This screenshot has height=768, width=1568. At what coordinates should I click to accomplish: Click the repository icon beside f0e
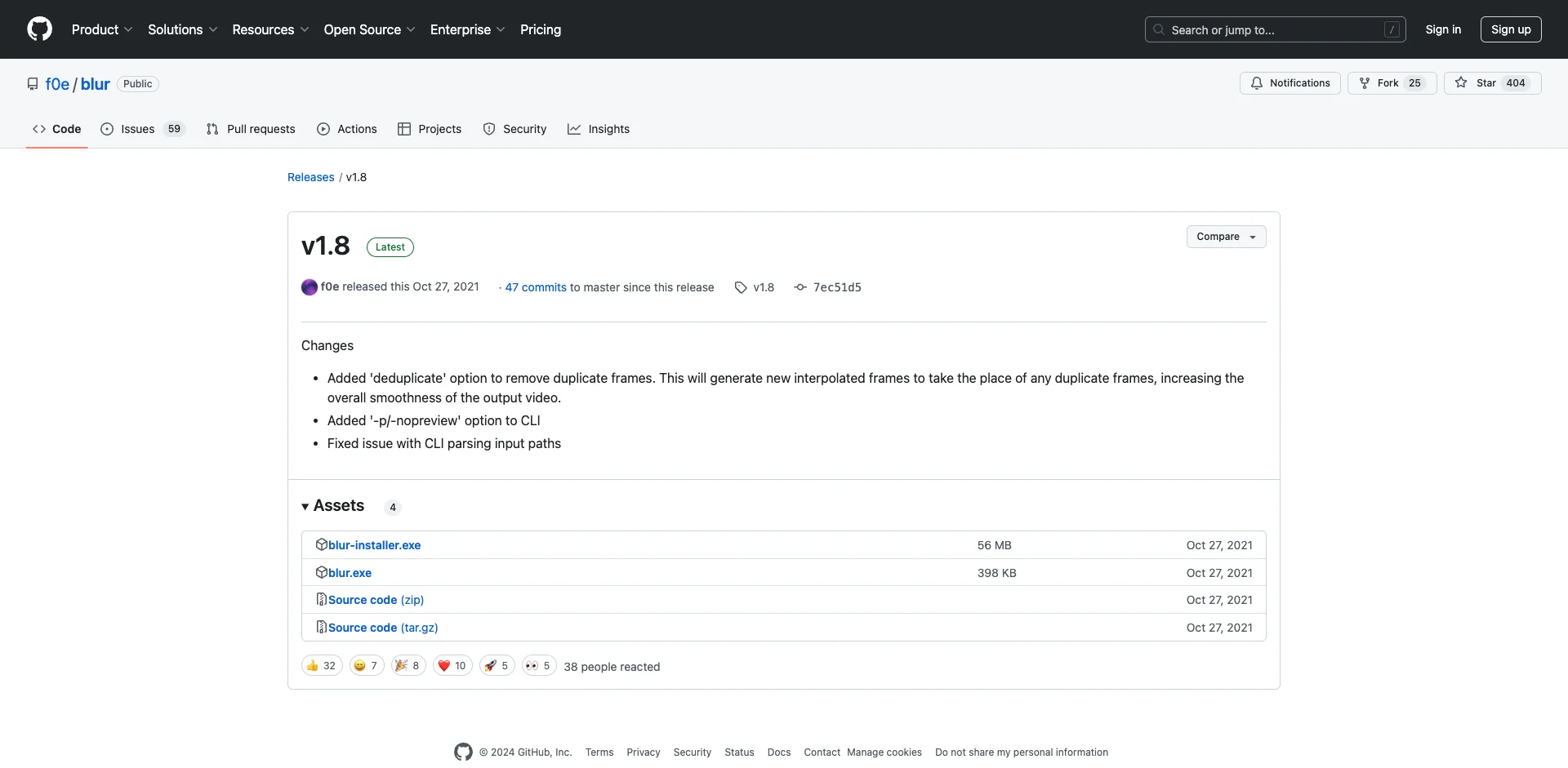point(33,84)
